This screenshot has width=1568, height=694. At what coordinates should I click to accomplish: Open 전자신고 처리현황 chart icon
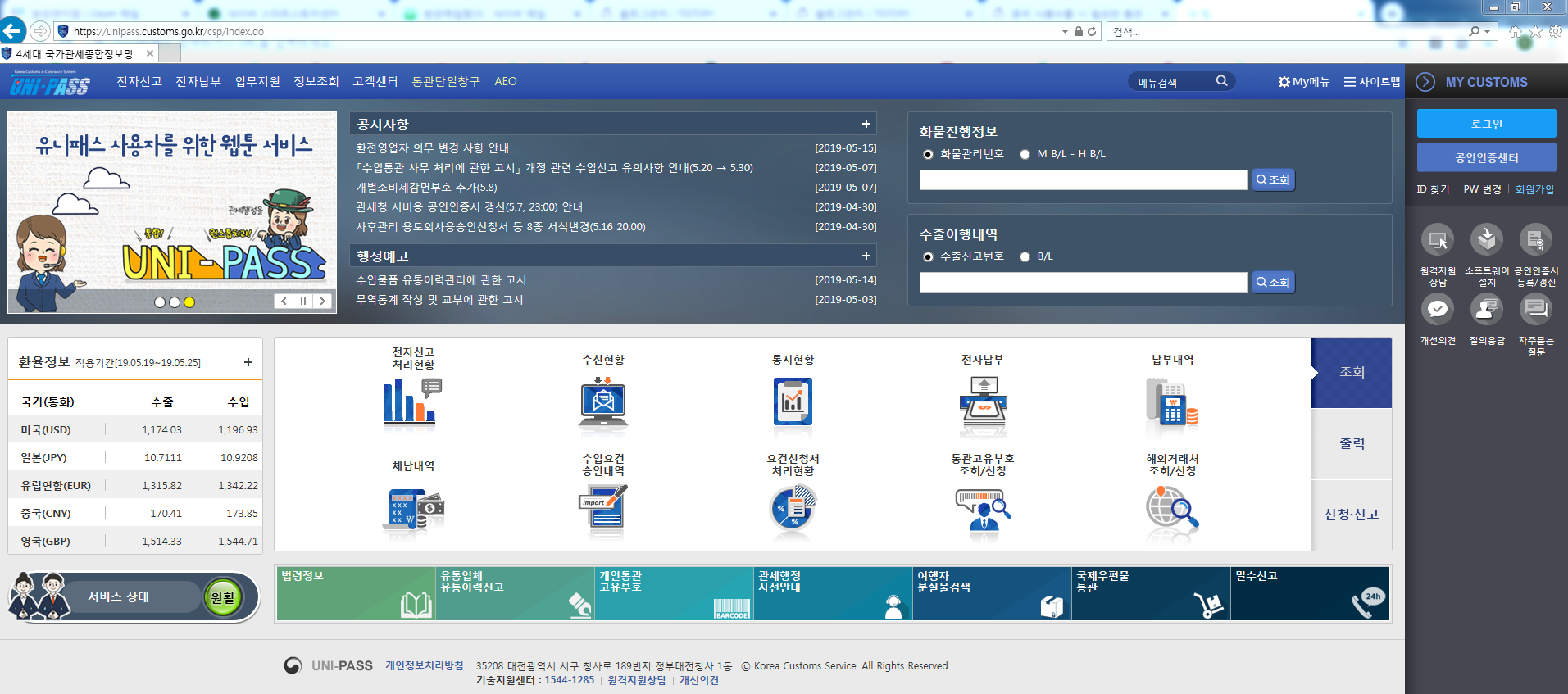(412, 402)
